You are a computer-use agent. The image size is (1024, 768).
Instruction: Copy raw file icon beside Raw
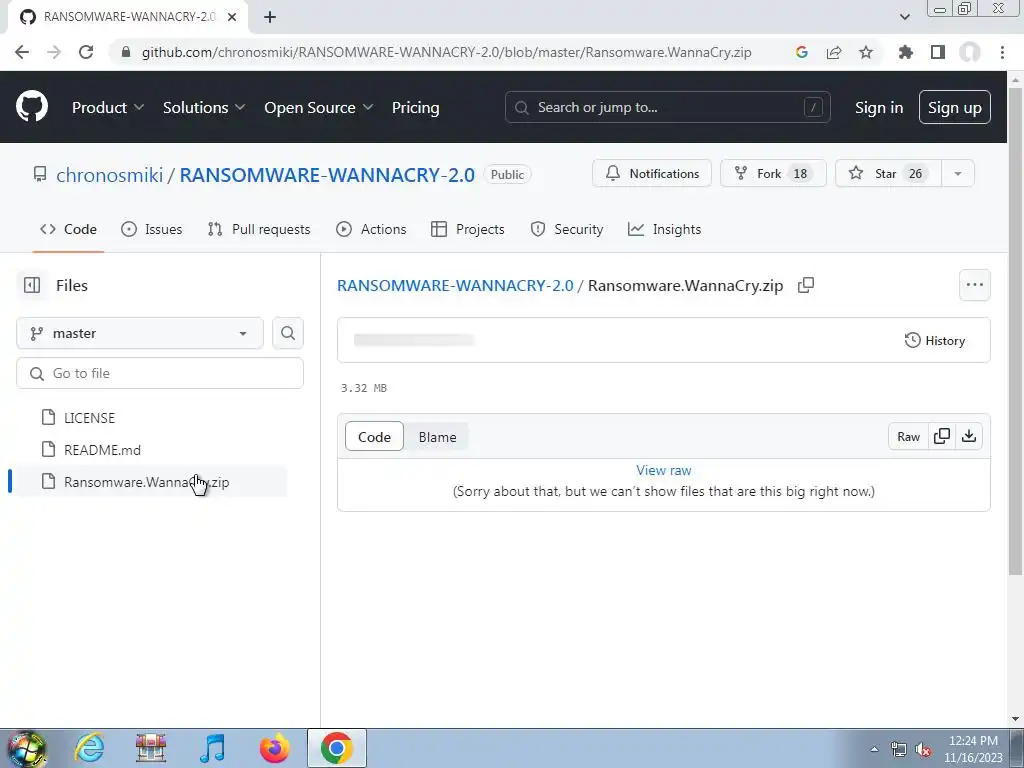pyautogui.click(x=942, y=436)
